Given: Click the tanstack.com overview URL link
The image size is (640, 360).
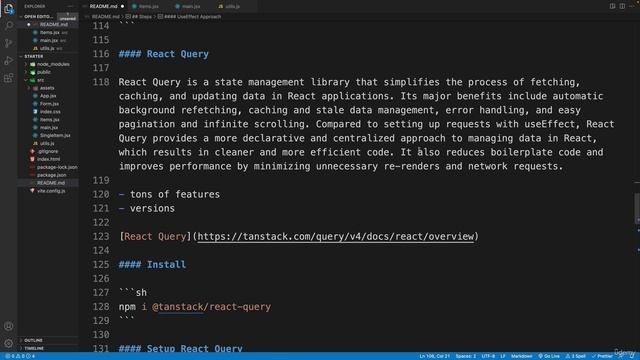Looking at the screenshot, I should point(336,237).
